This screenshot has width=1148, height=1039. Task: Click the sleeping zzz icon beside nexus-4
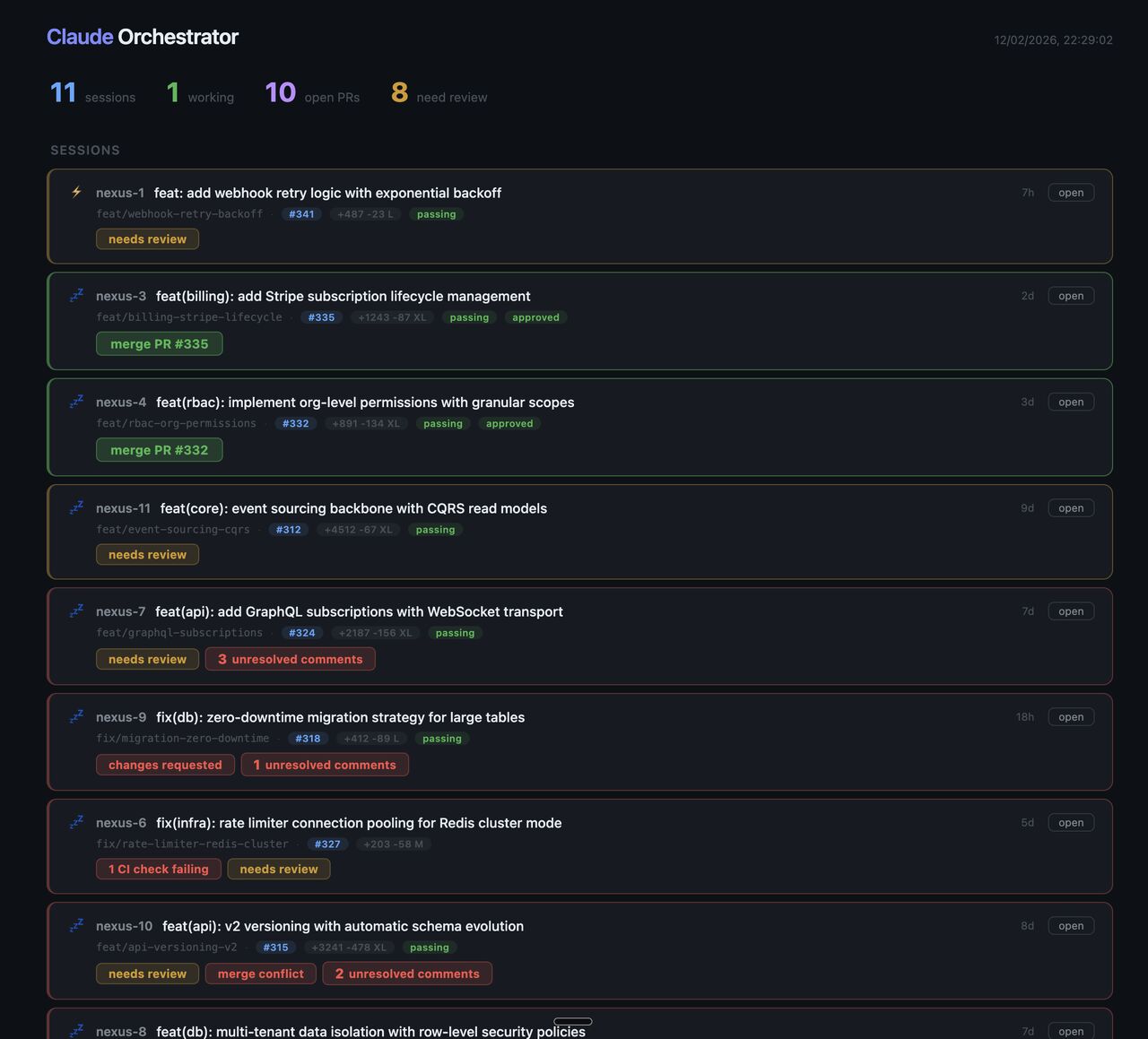76,402
